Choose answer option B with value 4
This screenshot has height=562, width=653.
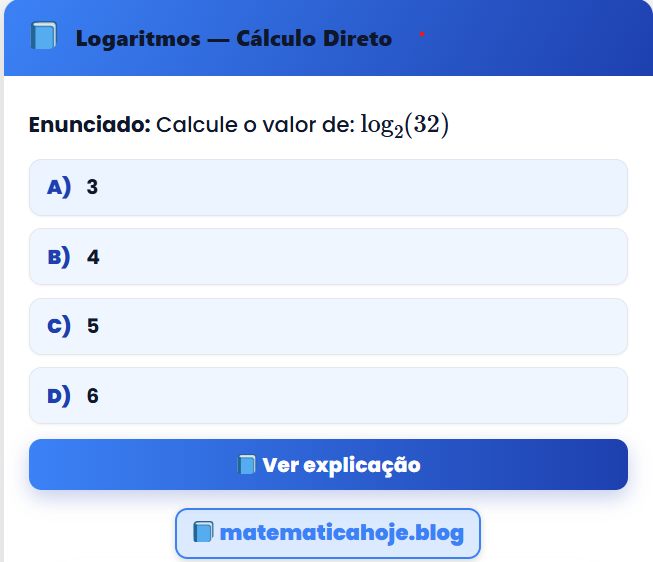328,257
